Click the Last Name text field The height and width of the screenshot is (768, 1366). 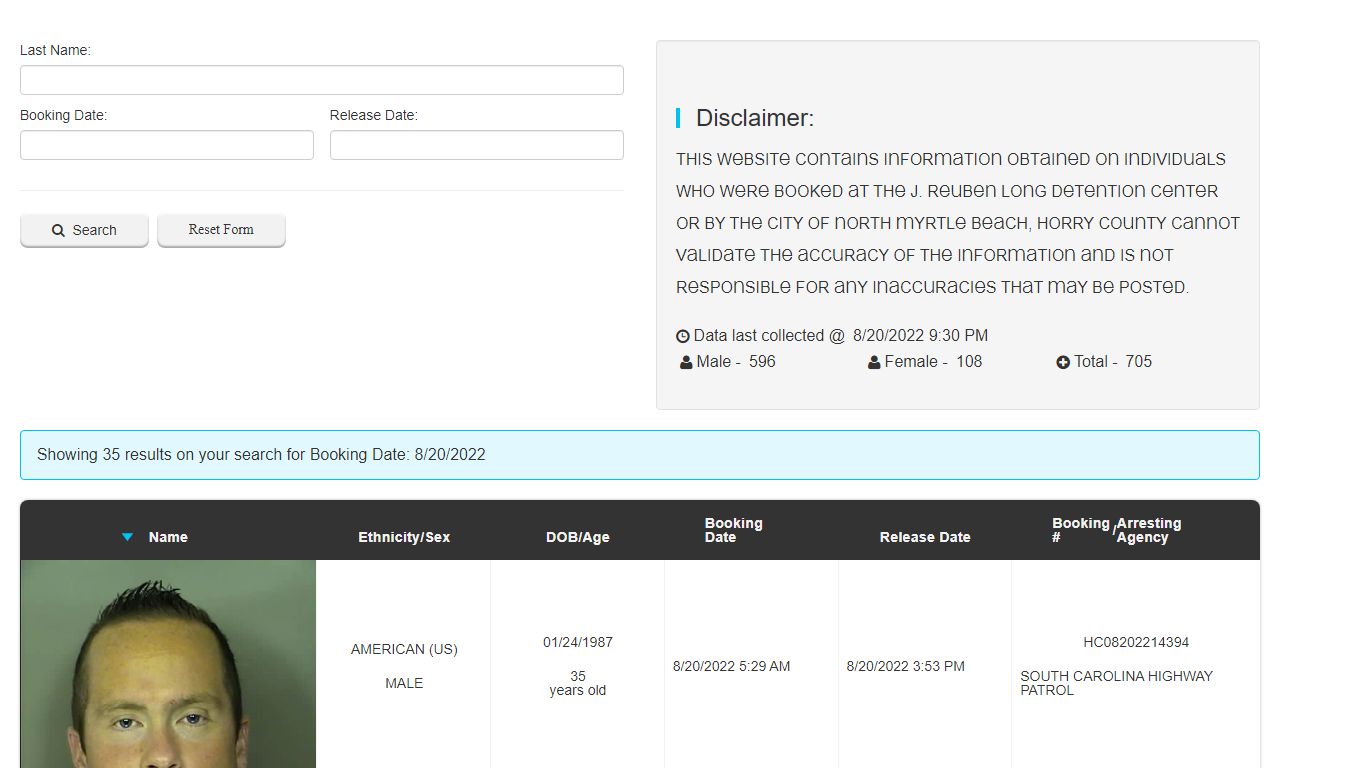[321, 80]
